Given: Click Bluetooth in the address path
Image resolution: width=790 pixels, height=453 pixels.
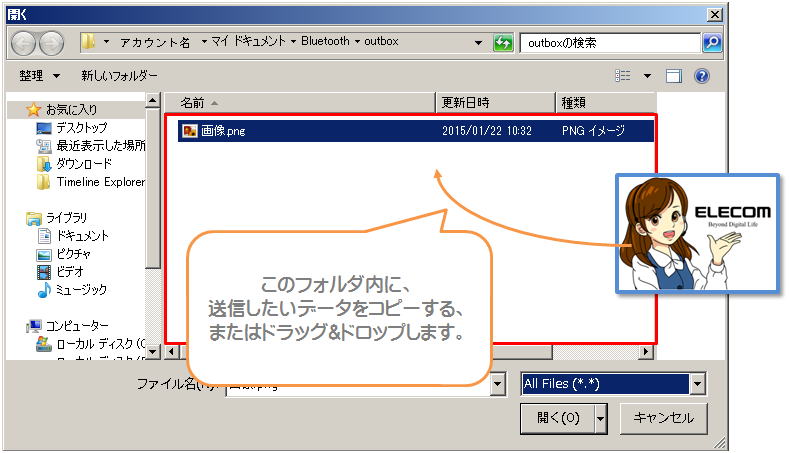Looking at the screenshot, I should 325,41.
